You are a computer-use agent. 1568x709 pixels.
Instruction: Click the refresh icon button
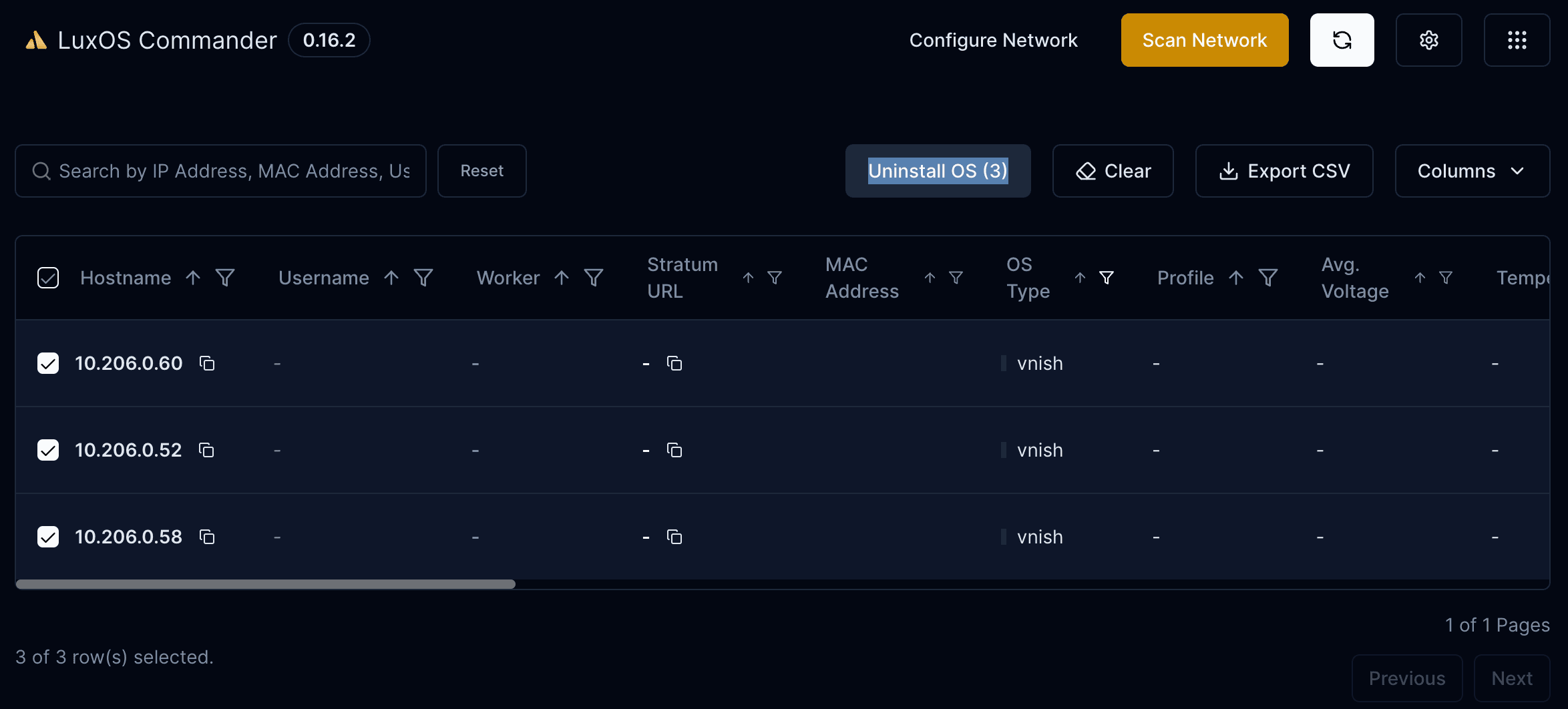click(x=1342, y=40)
